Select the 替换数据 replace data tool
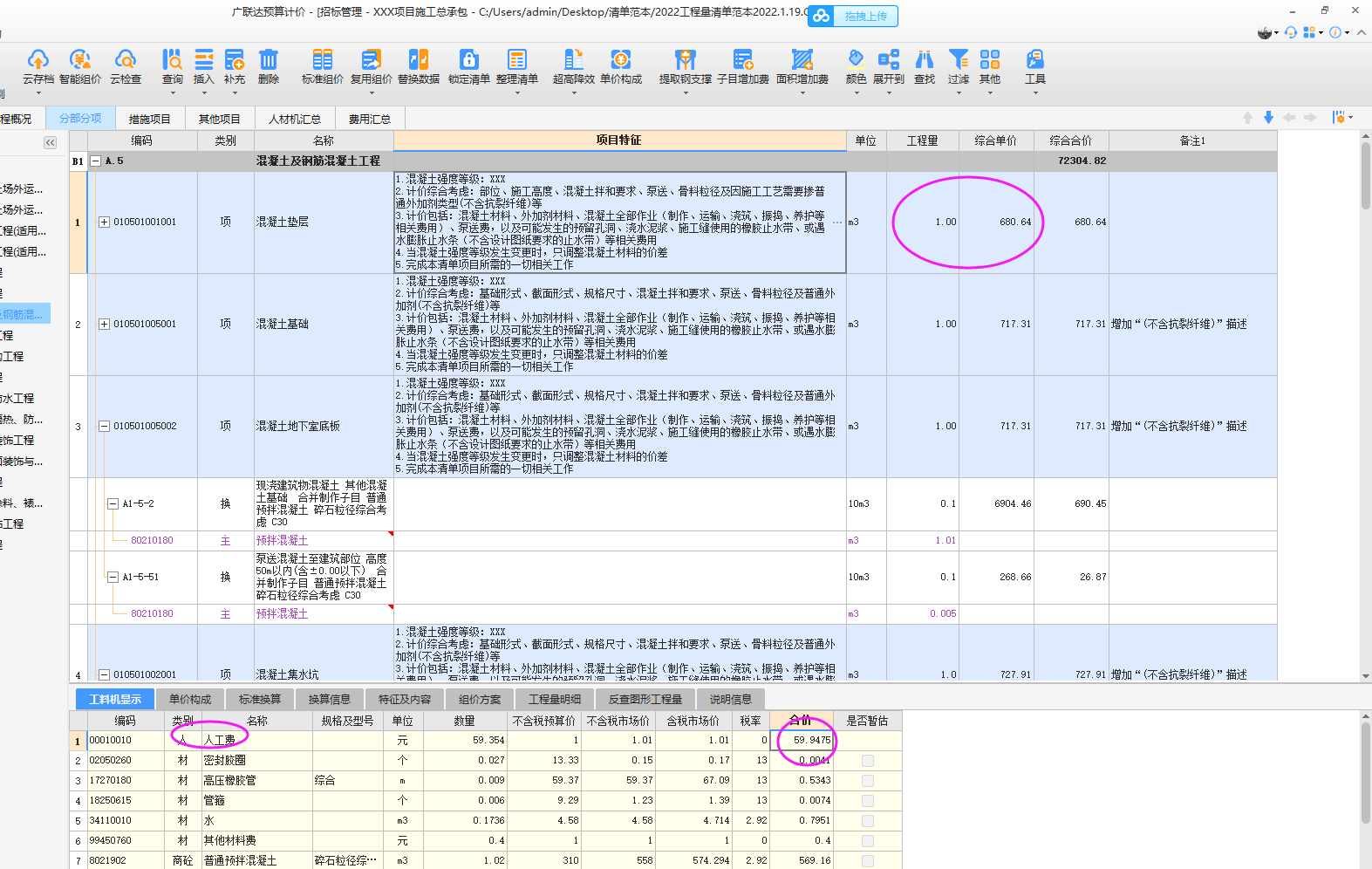 (419, 66)
